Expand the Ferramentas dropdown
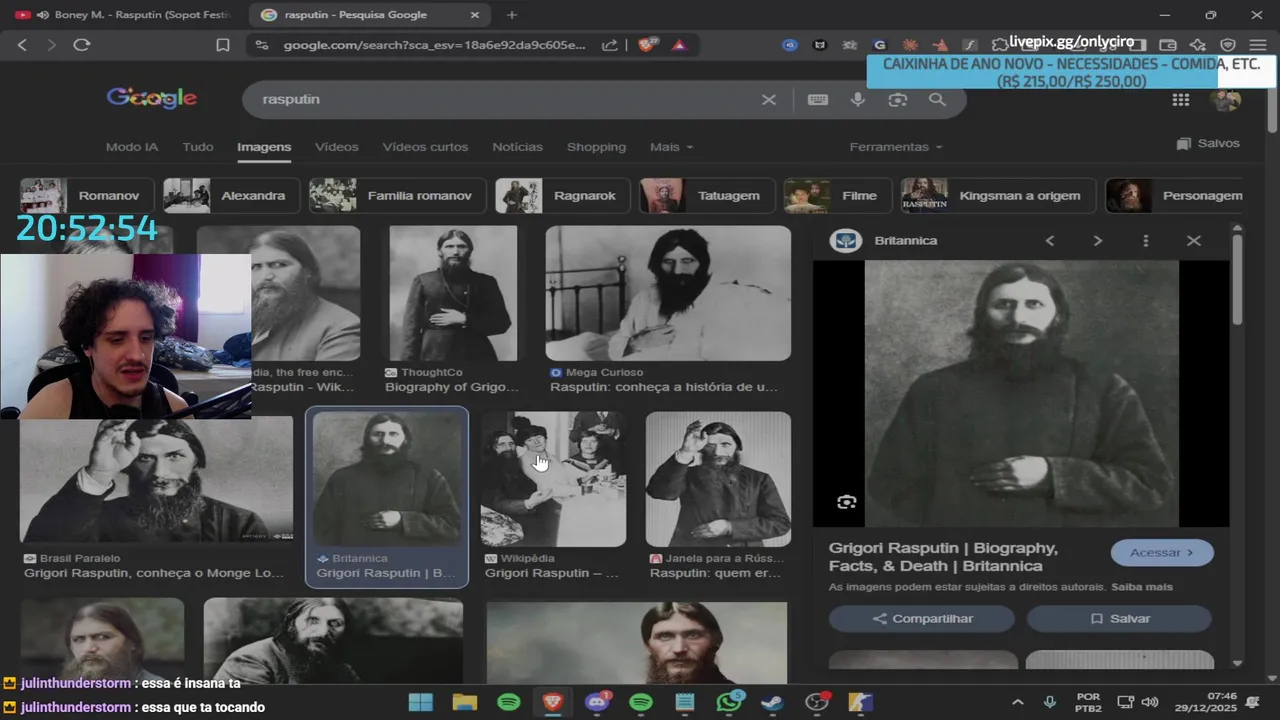 pyautogui.click(x=896, y=147)
